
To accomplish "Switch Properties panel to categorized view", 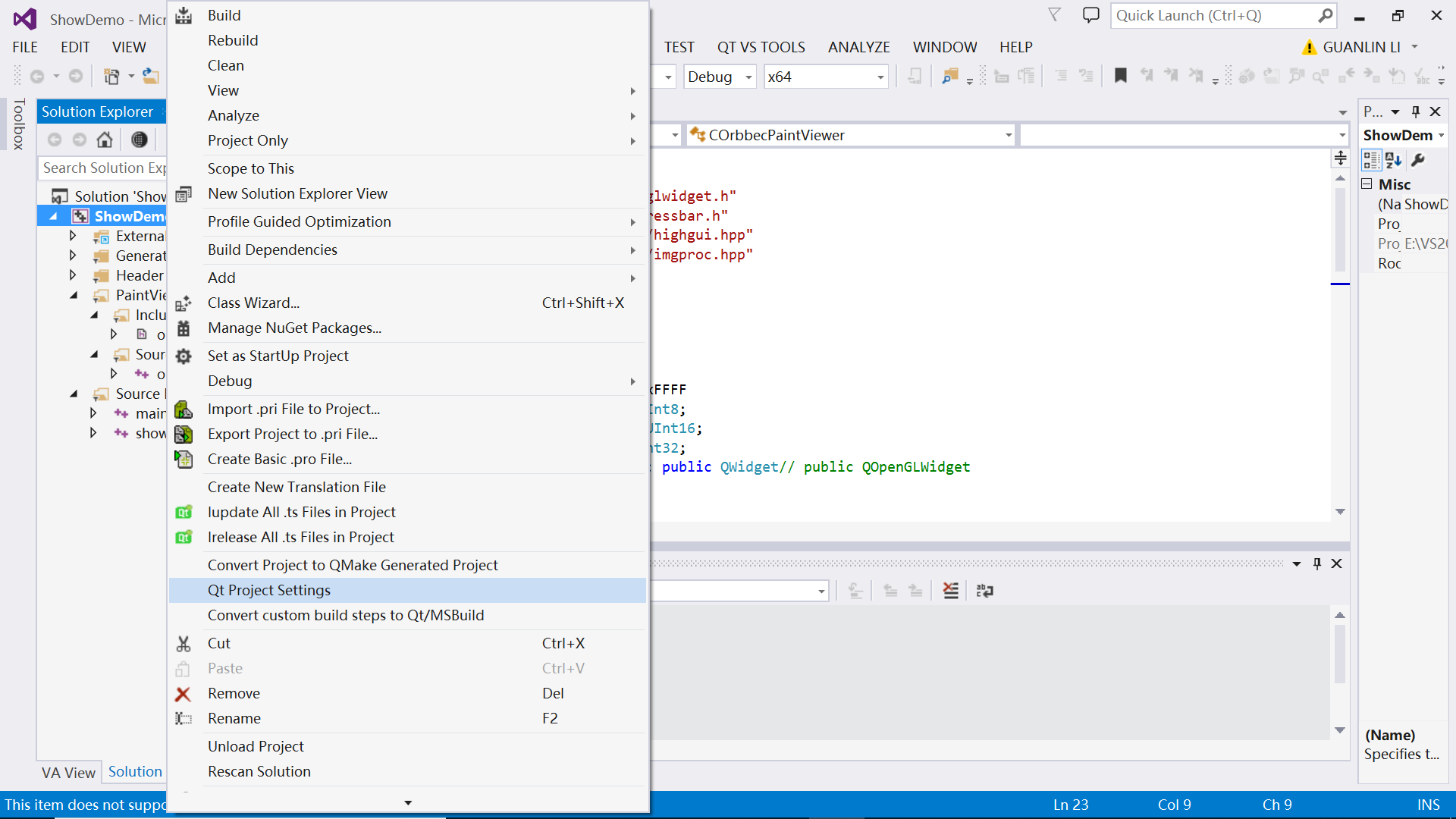I will pos(1371,161).
